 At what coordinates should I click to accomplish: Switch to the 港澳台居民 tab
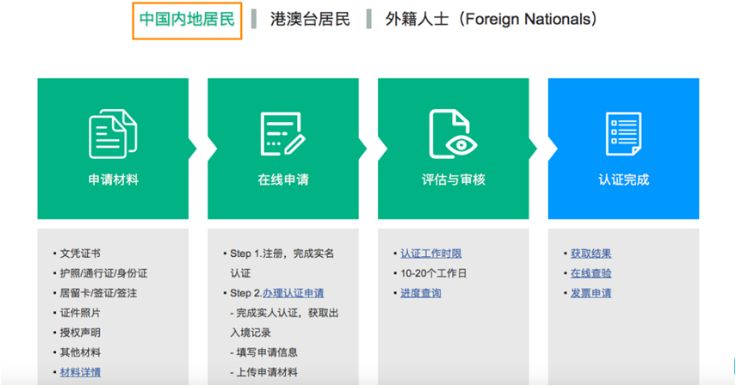click(x=310, y=20)
